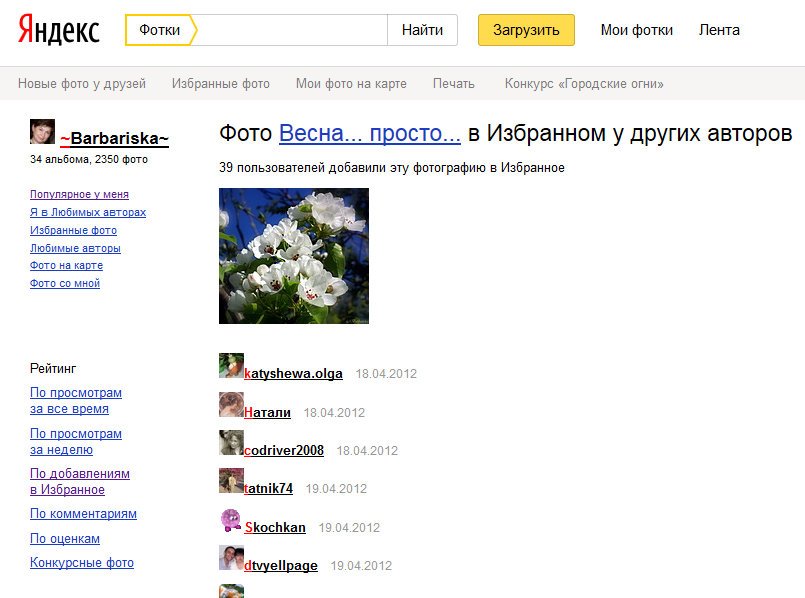Open ~Barbariska~ profile avatar picture
Image resolution: width=805 pixels, height=598 pixels.
[x=42, y=131]
